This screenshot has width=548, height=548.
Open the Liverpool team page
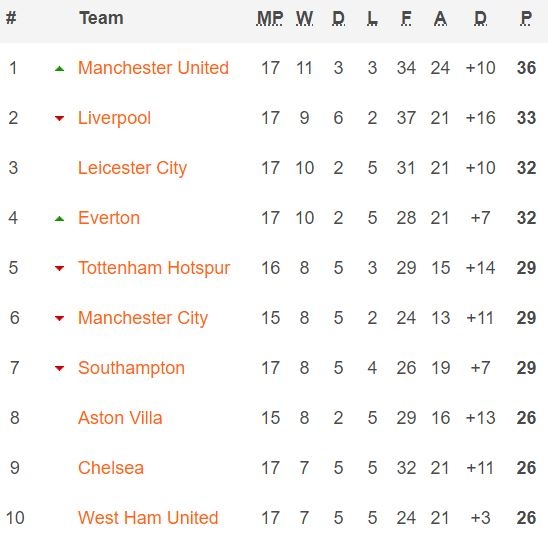click(114, 118)
